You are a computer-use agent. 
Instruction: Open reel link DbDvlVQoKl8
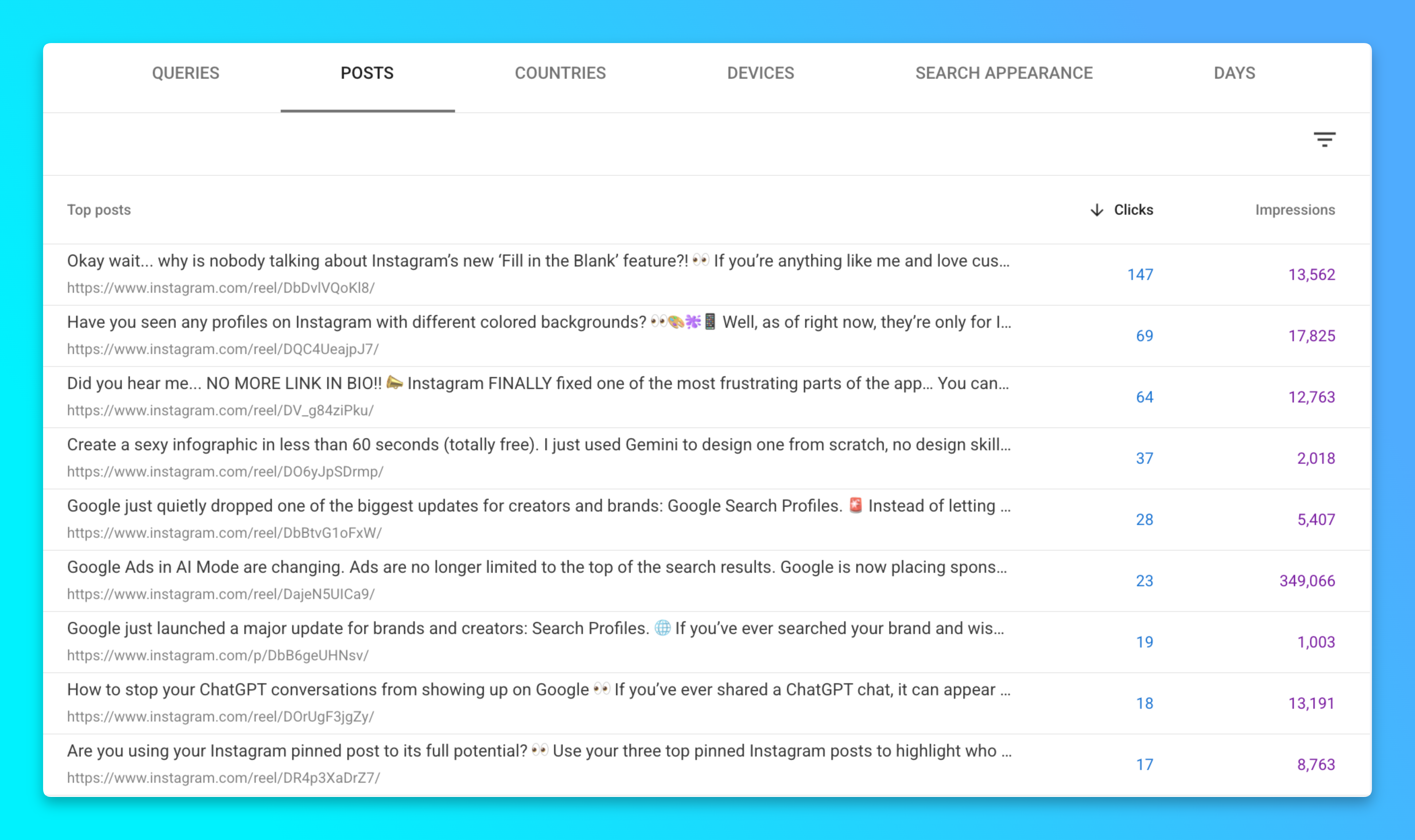click(x=221, y=287)
